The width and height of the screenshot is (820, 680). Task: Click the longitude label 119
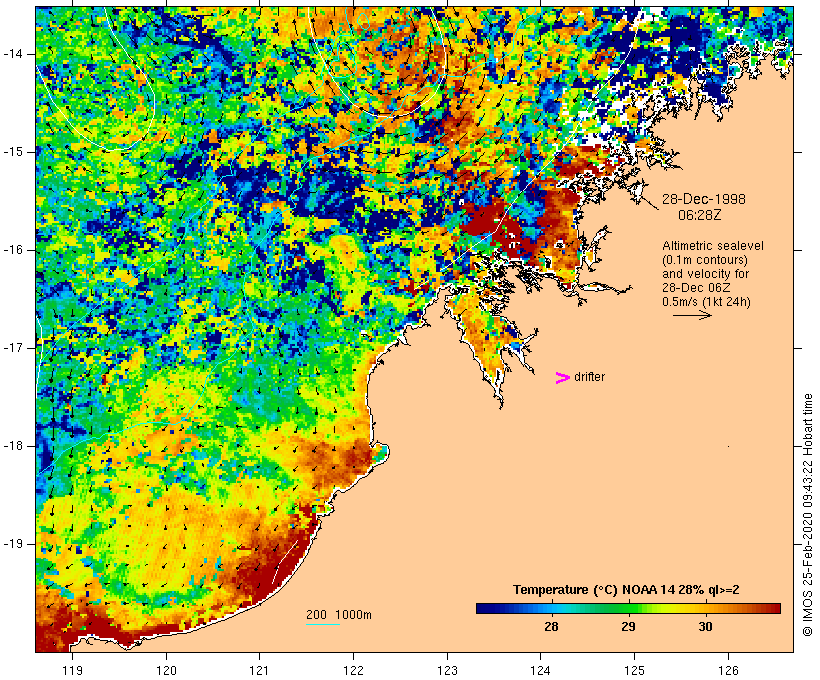(72, 670)
